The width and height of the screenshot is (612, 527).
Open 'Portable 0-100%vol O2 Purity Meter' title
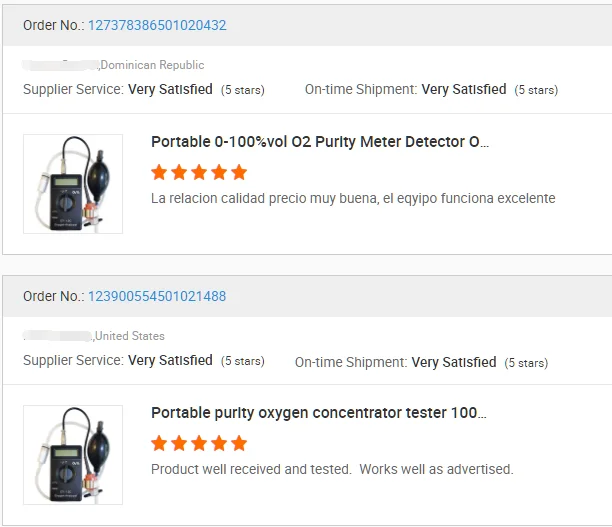pos(321,142)
